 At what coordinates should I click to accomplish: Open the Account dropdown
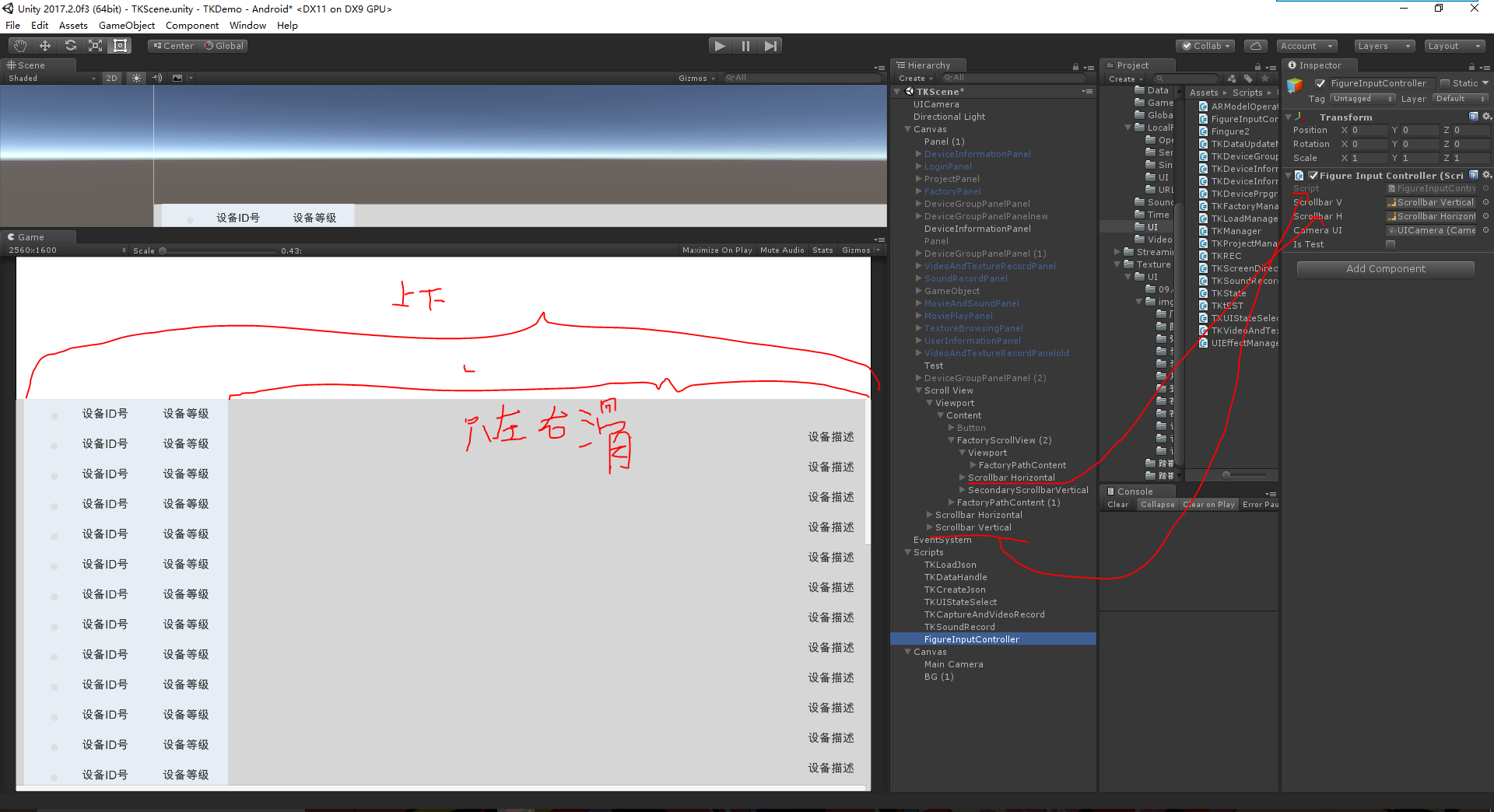pyautogui.click(x=1307, y=46)
